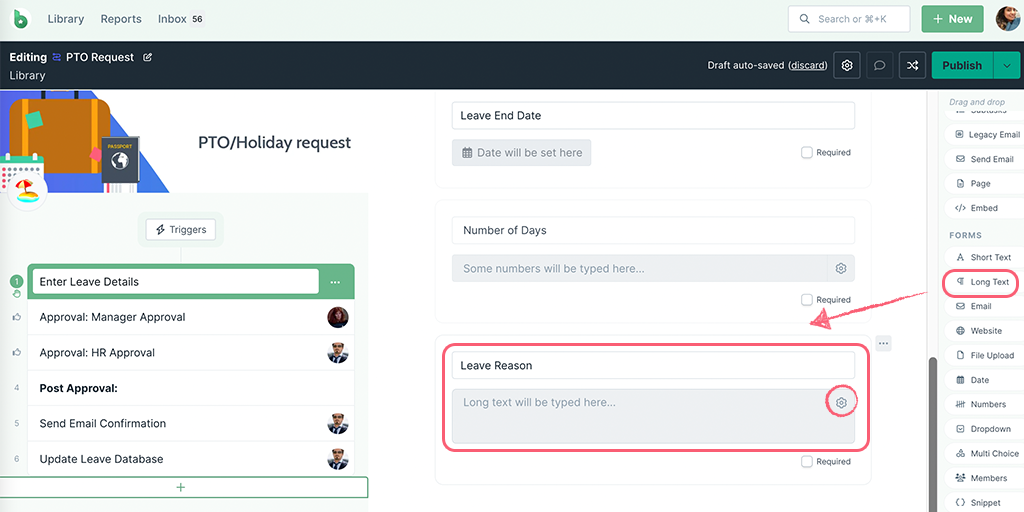Click the gear icon in Number of Days field
This screenshot has height=512, width=1024.
(x=841, y=269)
